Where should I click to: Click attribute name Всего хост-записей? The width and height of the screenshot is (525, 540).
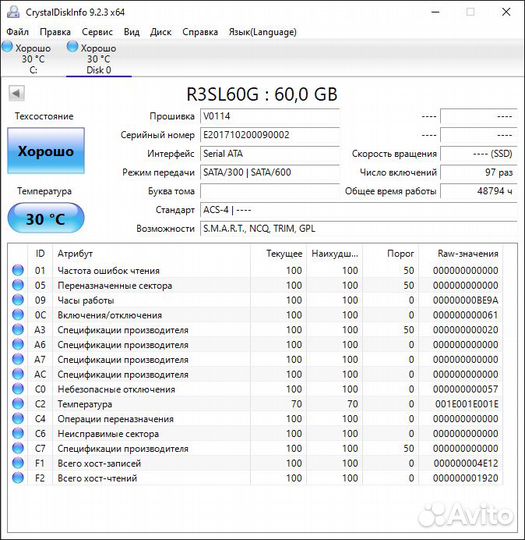coord(99,463)
